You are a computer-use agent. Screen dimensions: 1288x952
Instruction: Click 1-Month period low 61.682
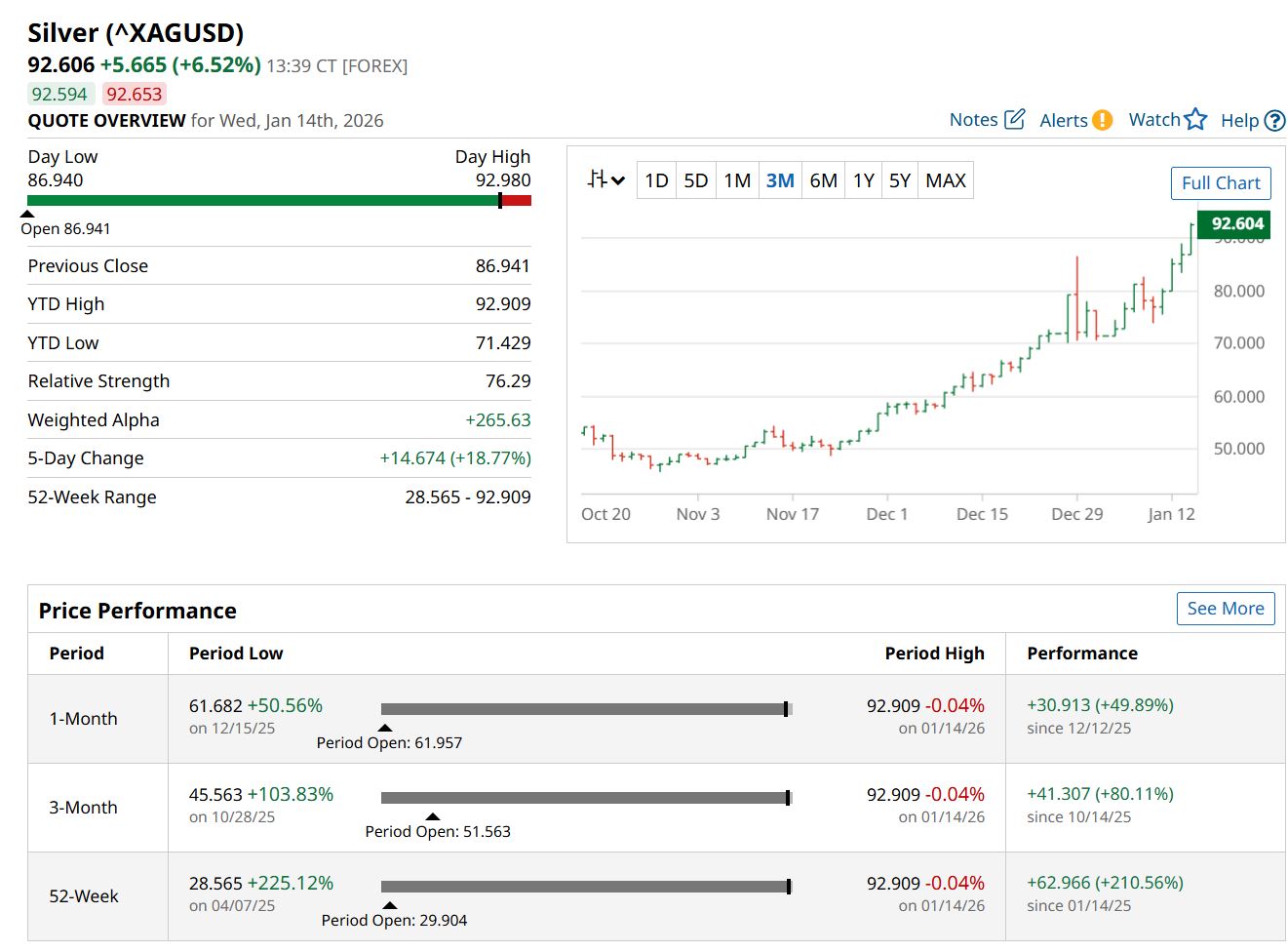(x=215, y=705)
